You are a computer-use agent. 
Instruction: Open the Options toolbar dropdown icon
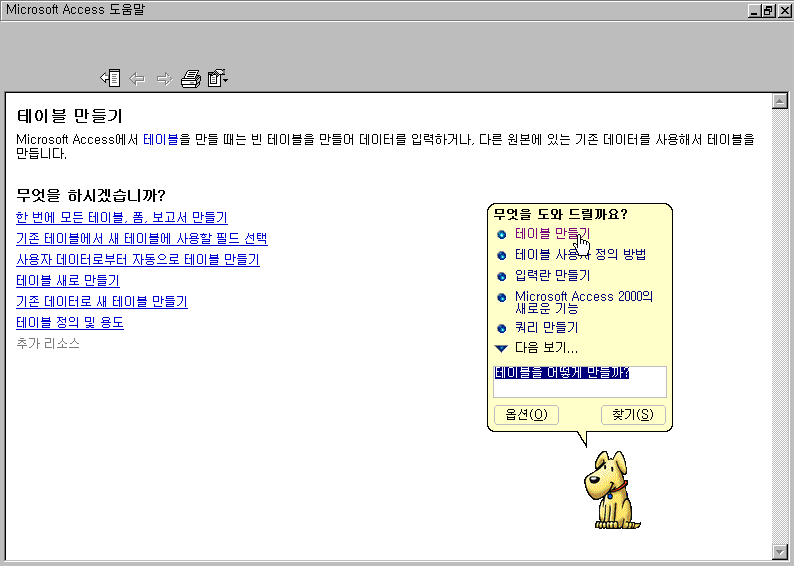[218, 78]
